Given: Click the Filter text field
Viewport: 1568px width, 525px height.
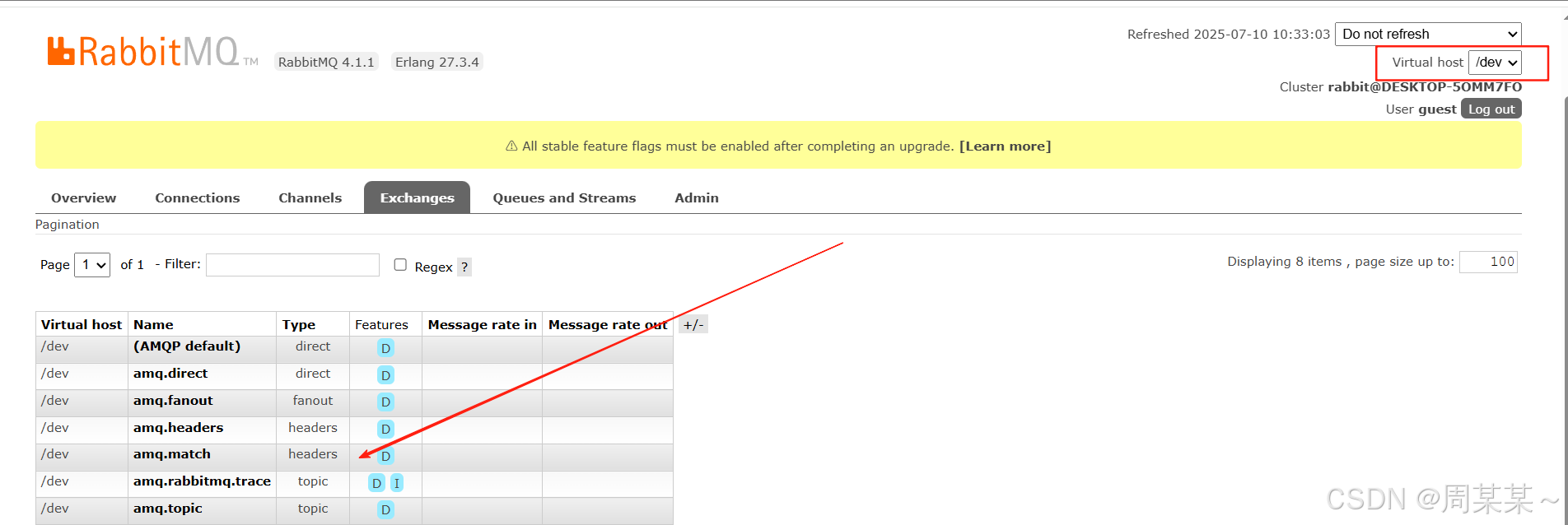Looking at the screenshot, I should click(292, 265).
